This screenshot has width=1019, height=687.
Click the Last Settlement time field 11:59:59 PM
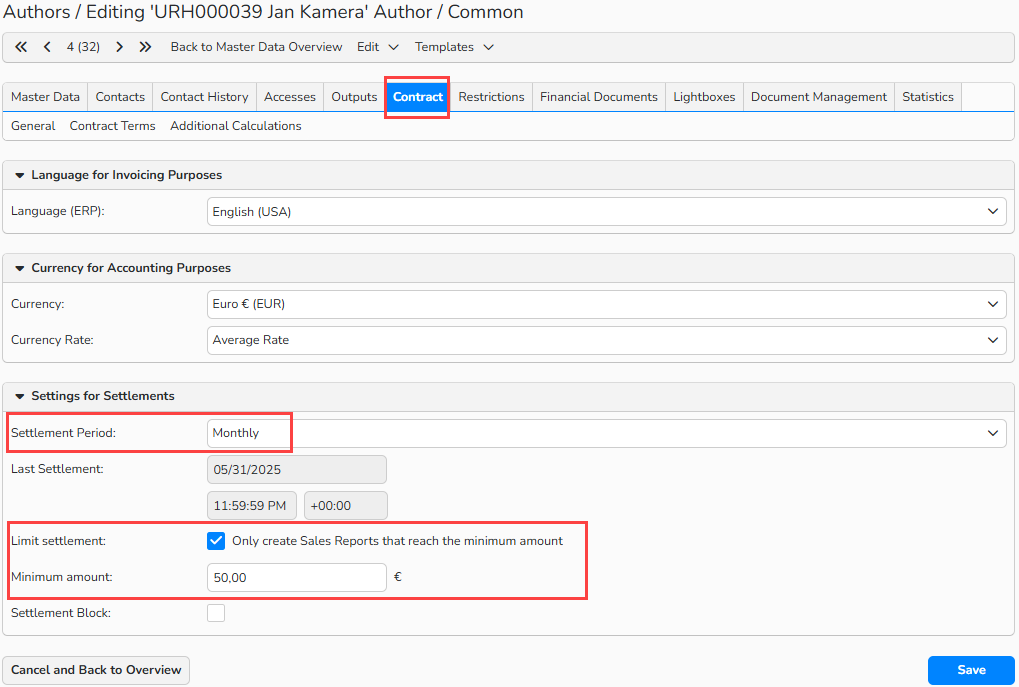(x=252, y=506)
